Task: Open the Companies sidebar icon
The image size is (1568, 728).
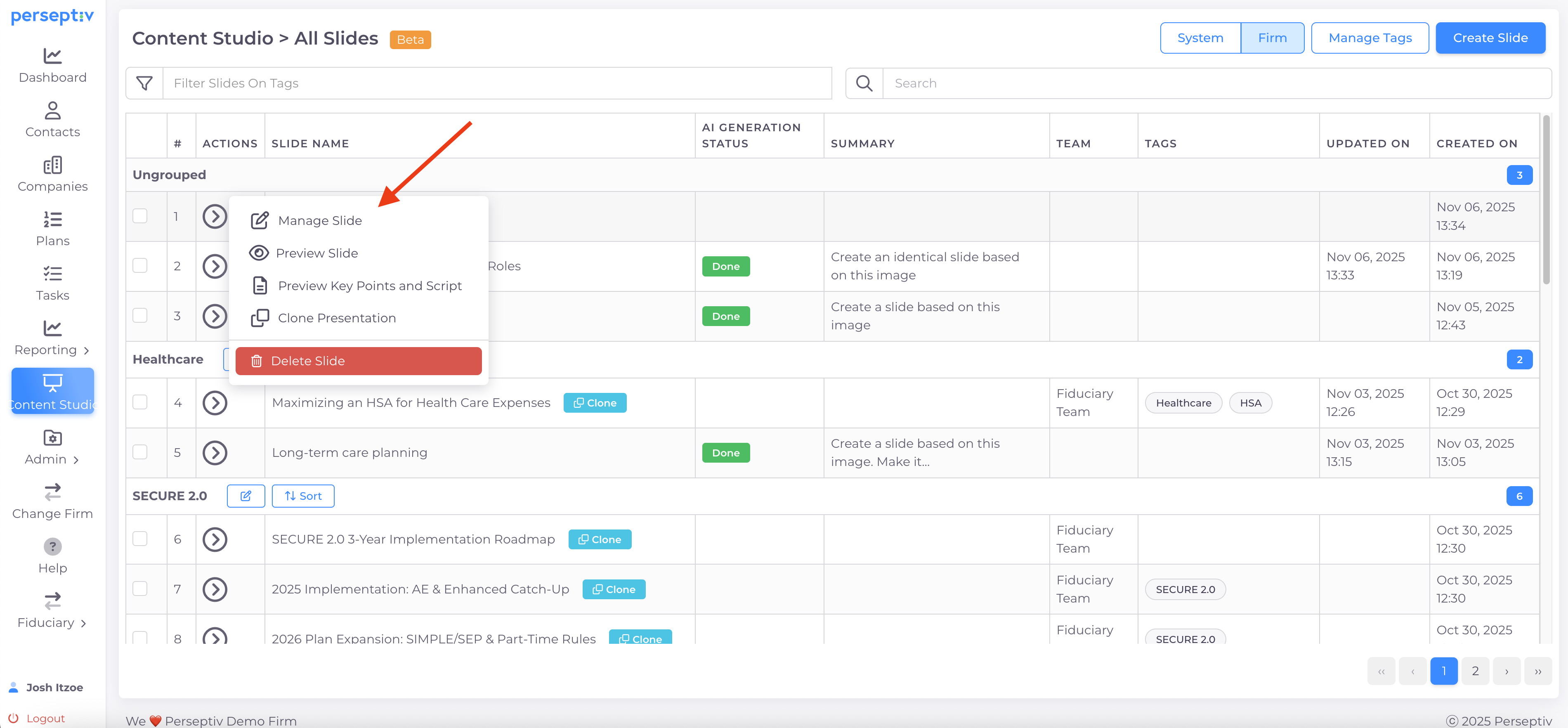Action: (52, 165)
